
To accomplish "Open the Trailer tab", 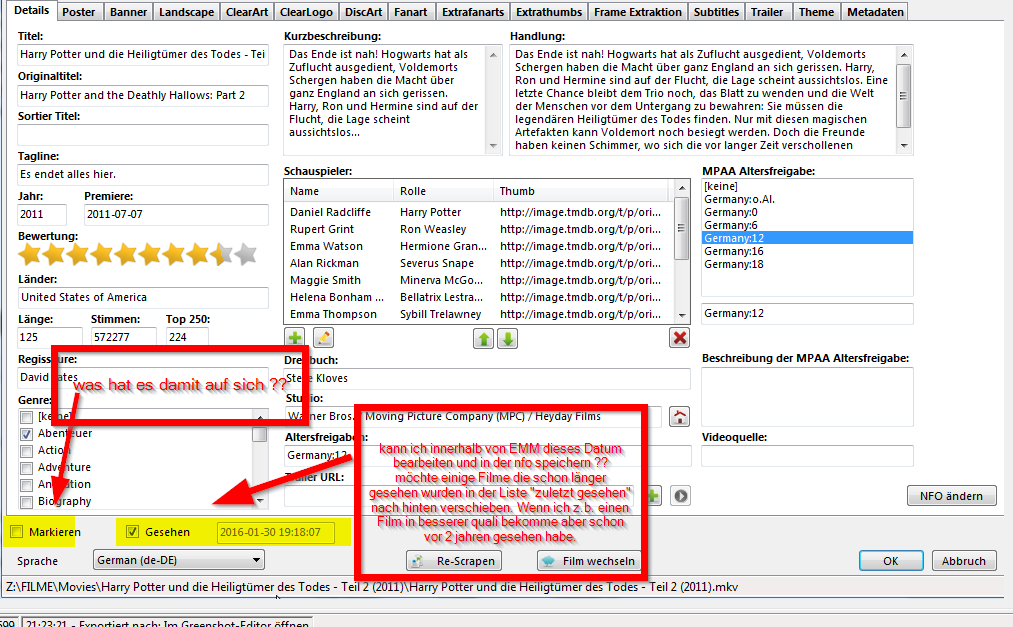I will [767, 12].
